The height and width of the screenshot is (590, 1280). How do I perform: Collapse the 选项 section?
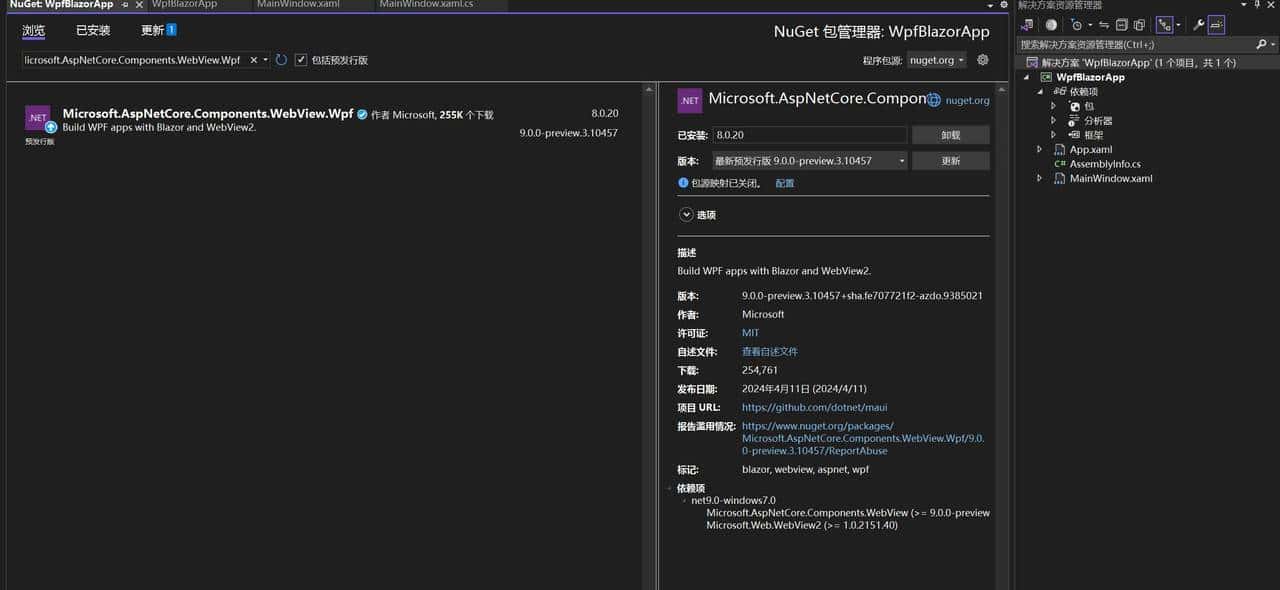687,214
